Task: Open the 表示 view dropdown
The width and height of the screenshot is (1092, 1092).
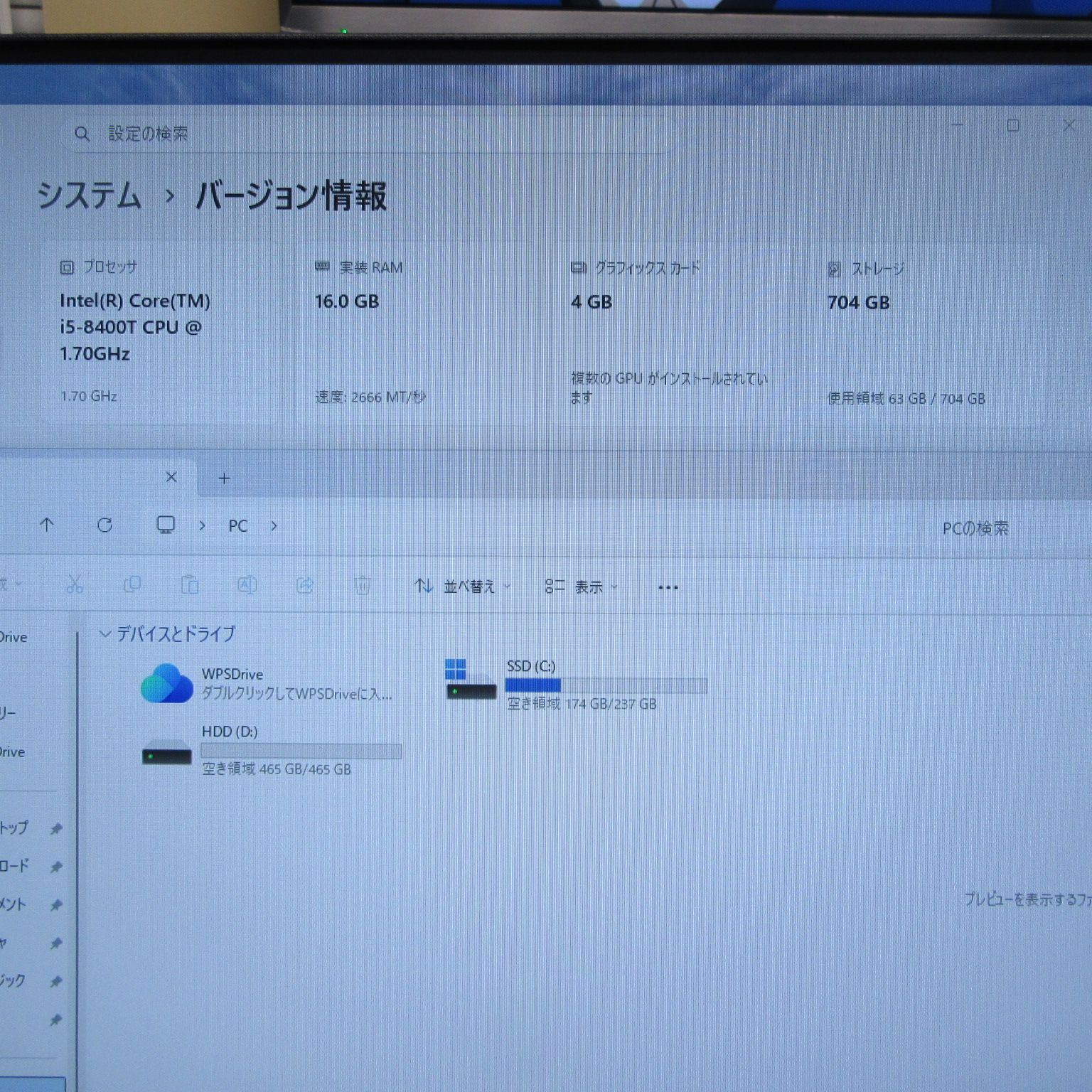Action: click(x=582, y=587)
